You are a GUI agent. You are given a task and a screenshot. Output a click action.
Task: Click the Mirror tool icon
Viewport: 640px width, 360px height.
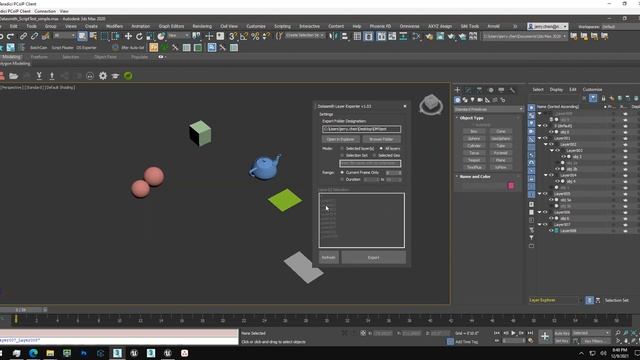334,36
